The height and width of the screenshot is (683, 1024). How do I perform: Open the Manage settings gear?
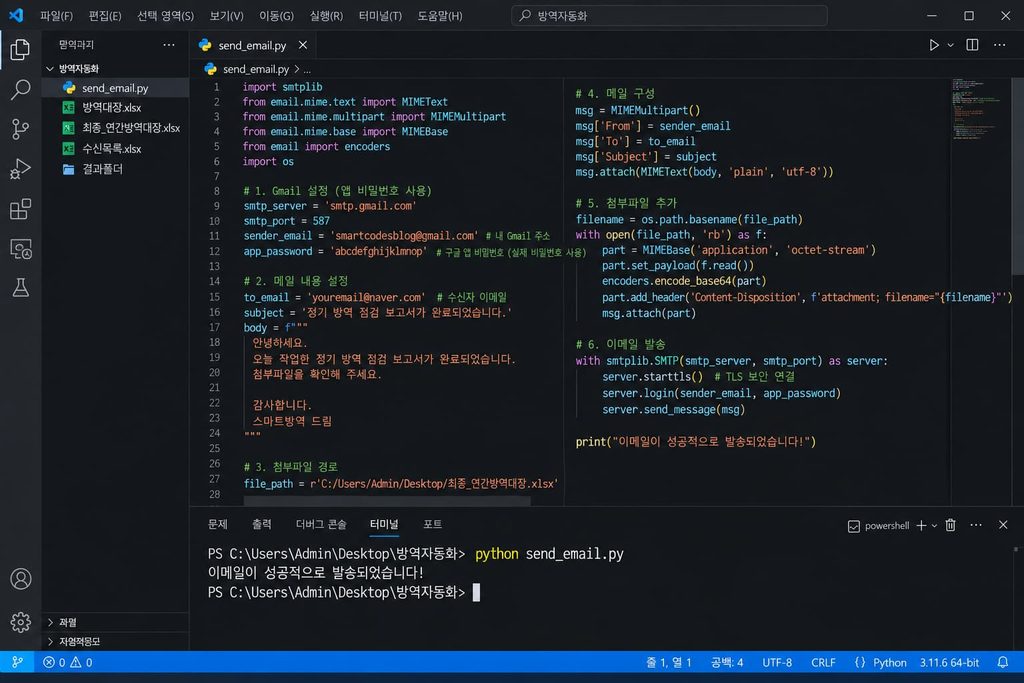tap(20, 622)
